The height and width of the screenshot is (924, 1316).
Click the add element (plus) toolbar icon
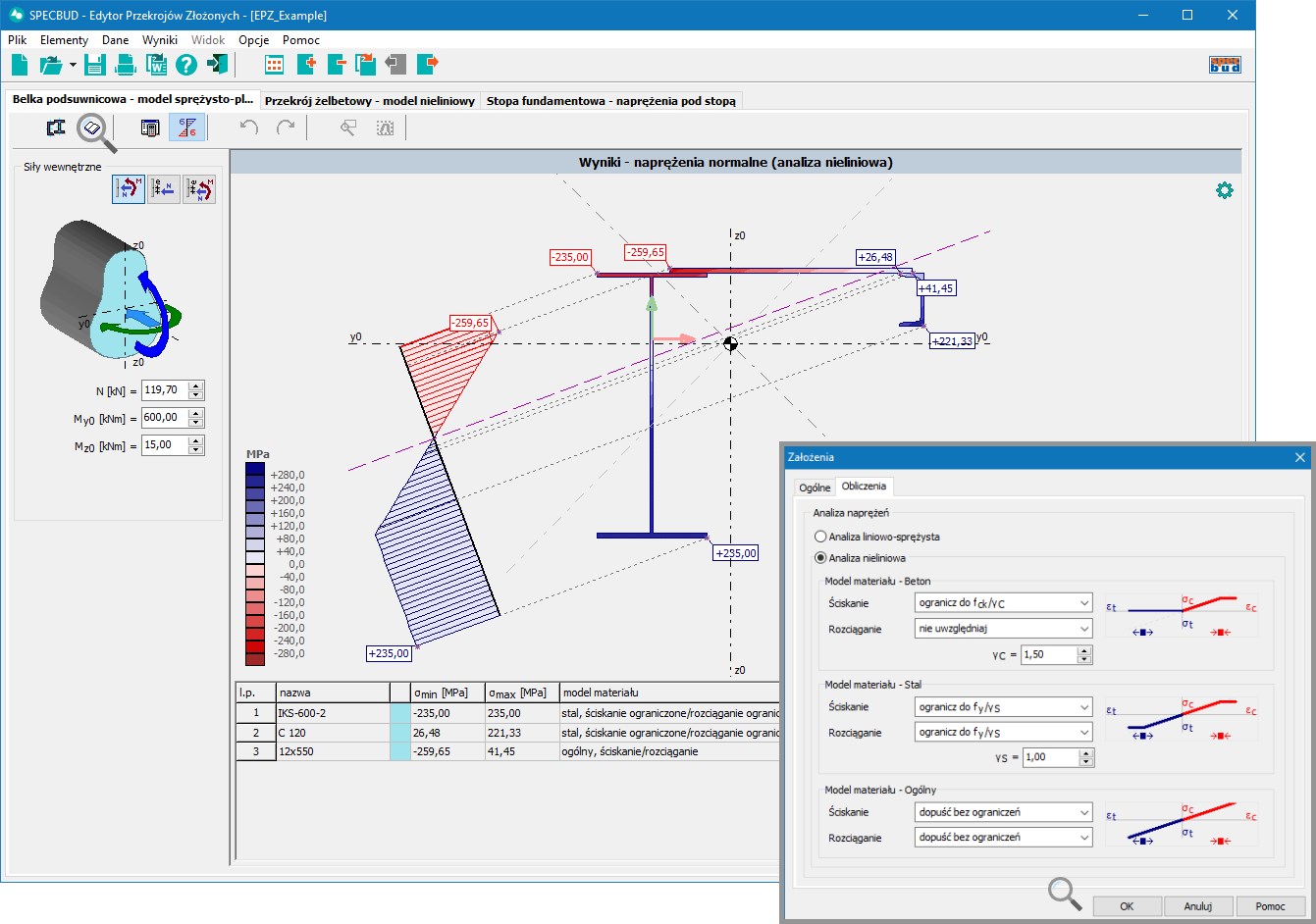[305, 65]
